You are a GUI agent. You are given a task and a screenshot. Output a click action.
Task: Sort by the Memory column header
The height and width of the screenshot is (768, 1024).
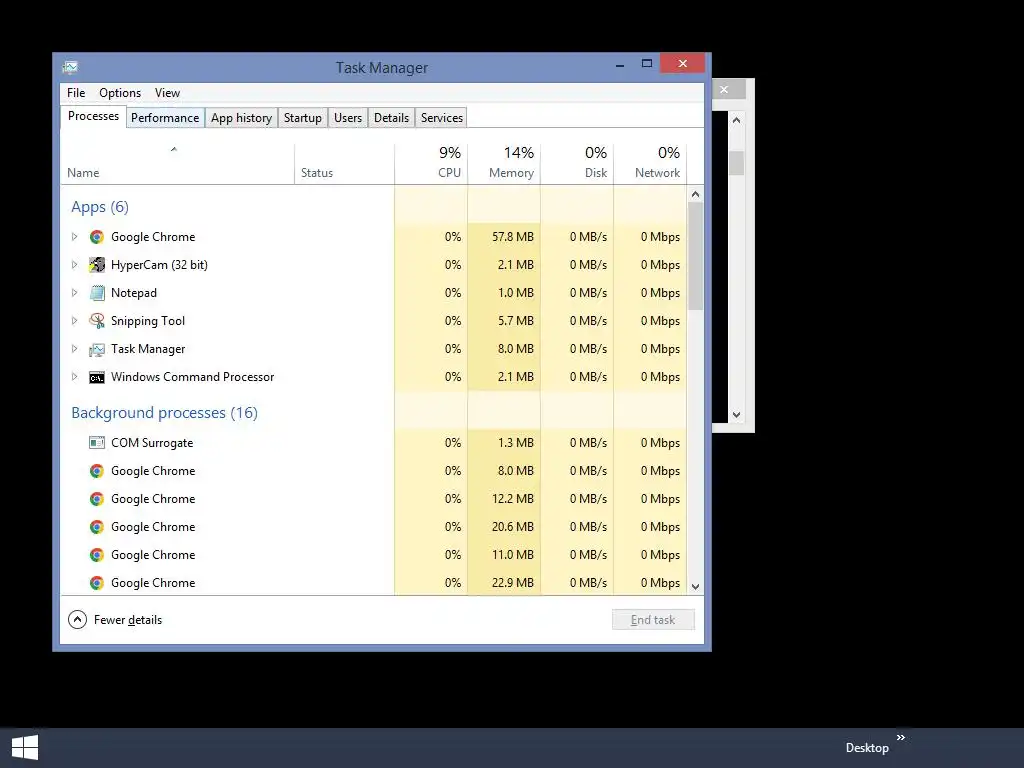pyautogui.click(x=504, y=164)
